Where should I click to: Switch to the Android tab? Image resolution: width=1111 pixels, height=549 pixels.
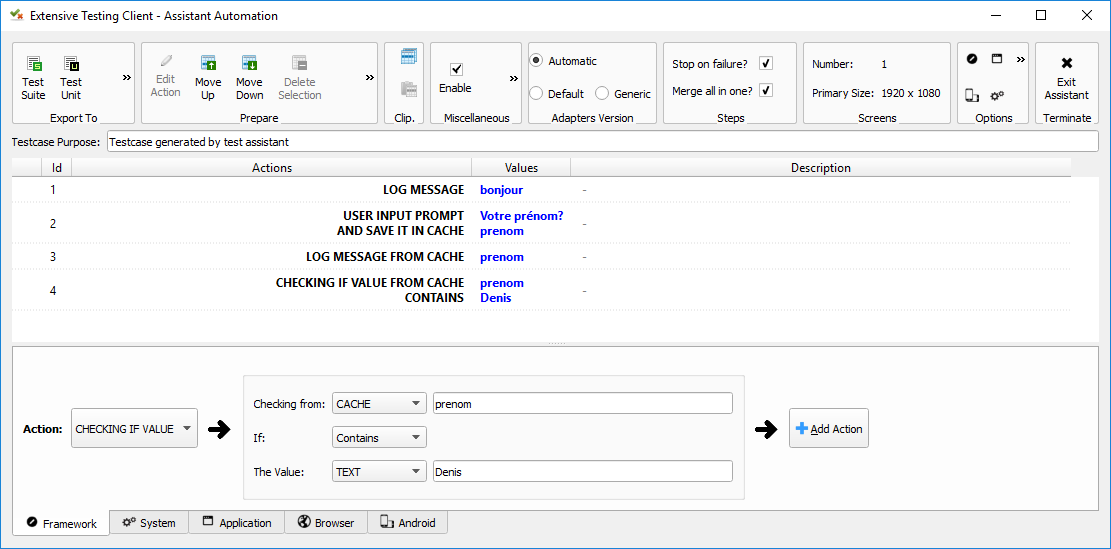pyautogui.click(x=408, y=523)
